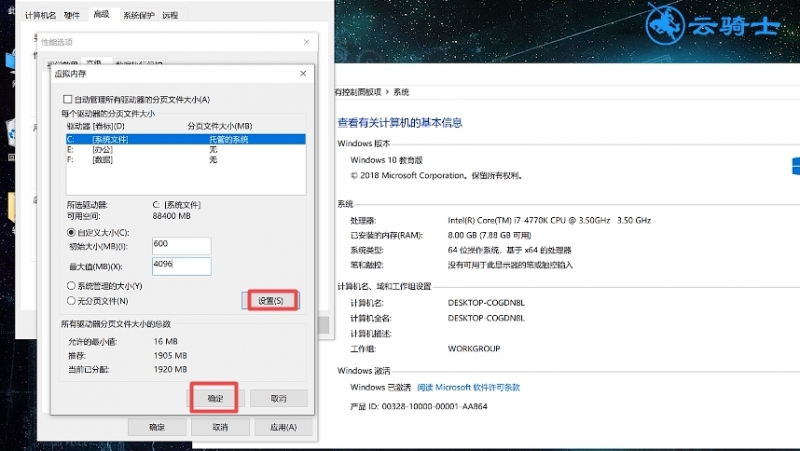Click the recommended 1905 MB value
The width and height of the screenshot is (800, 451).
coord(170,355)
